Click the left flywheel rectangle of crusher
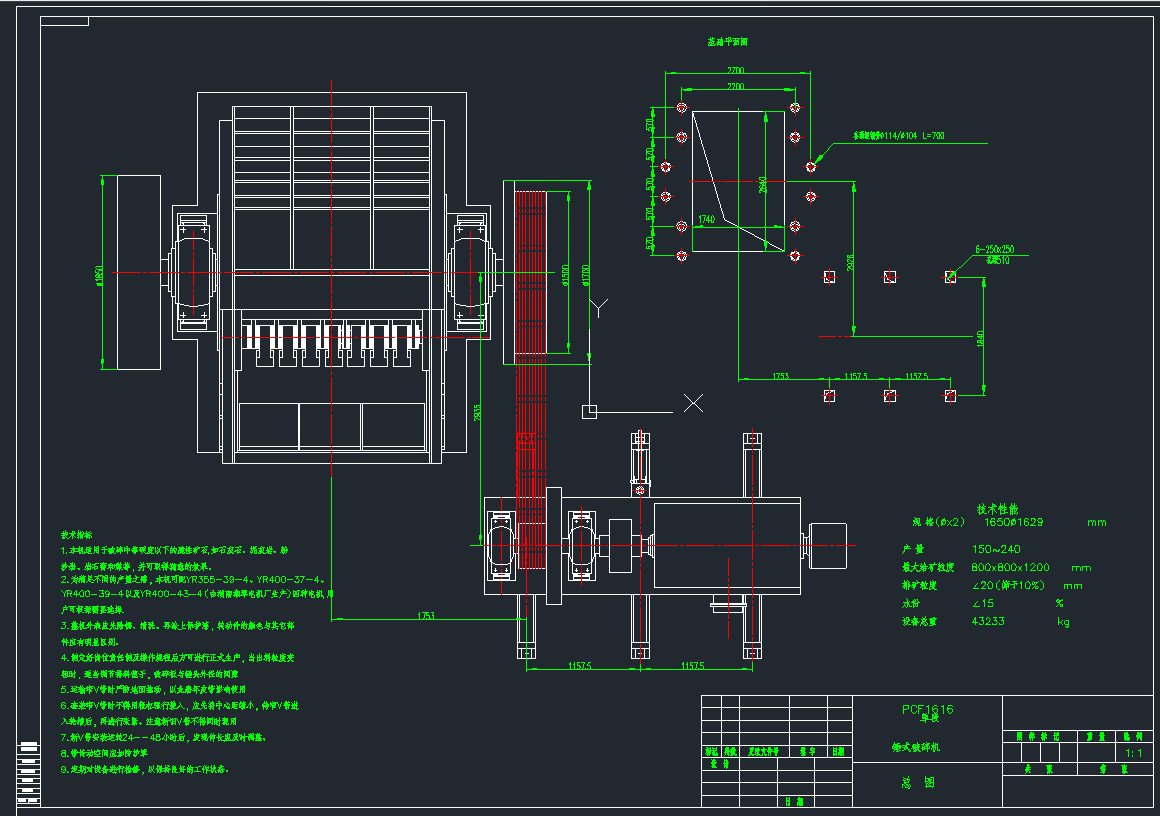 pos(138,272)
